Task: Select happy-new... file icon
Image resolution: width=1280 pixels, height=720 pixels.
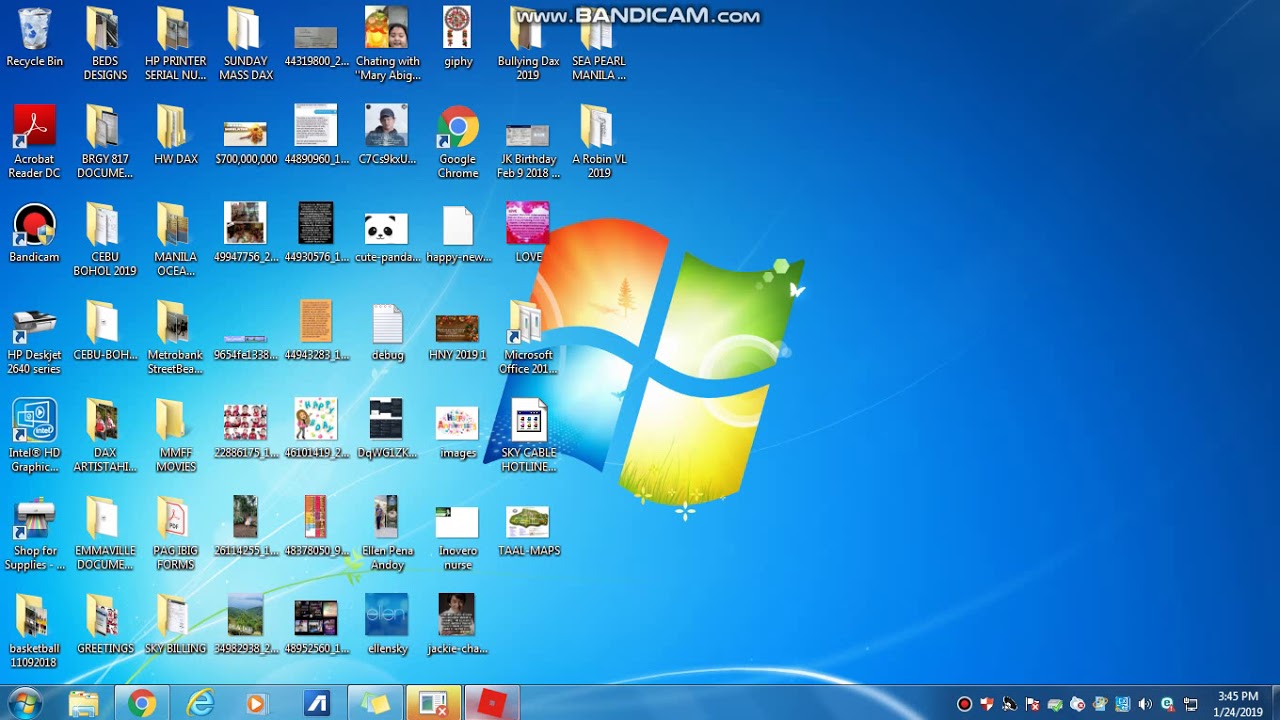Action: (x=458, y=234)
